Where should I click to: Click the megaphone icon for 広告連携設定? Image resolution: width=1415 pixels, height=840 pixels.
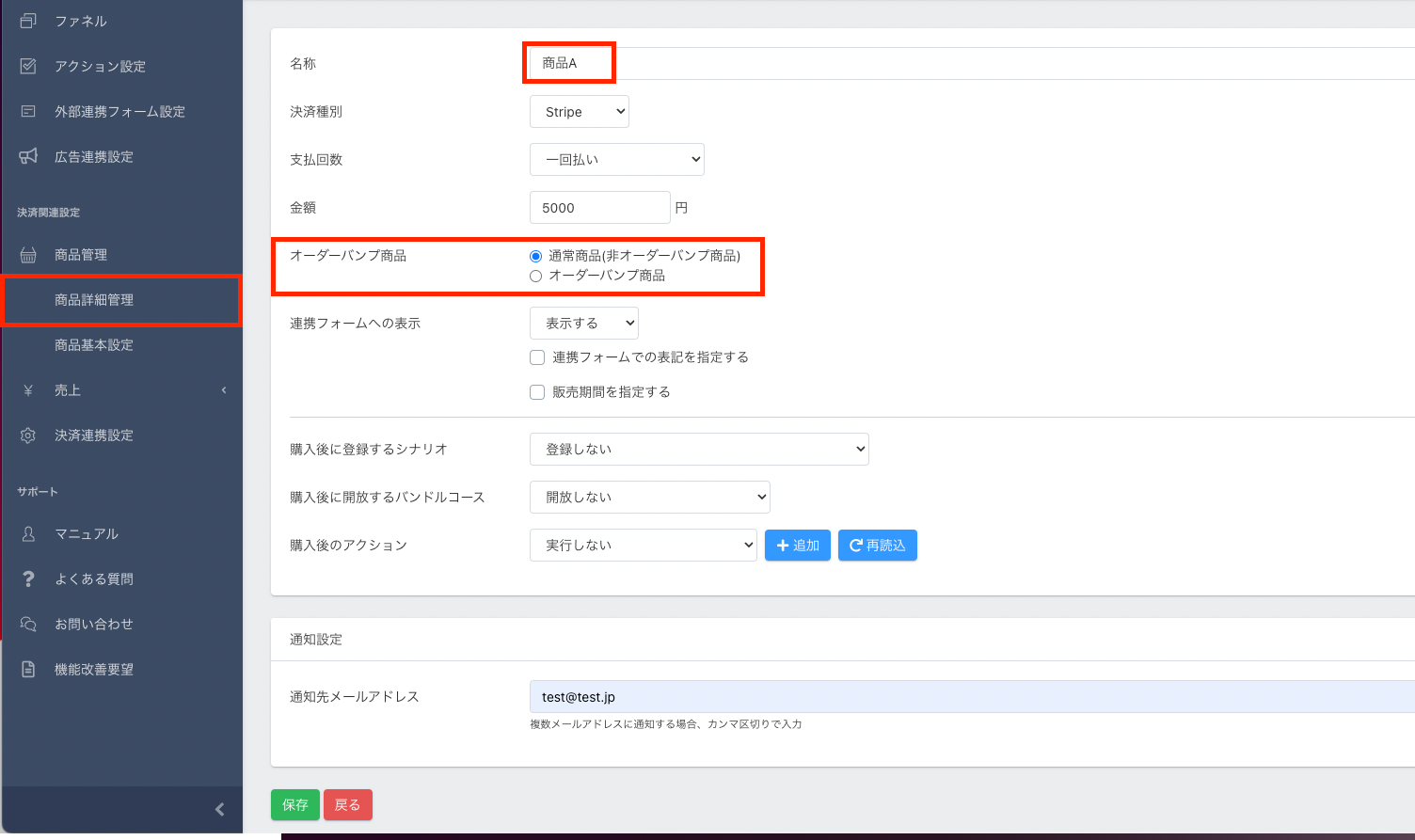tap(28, 156)
